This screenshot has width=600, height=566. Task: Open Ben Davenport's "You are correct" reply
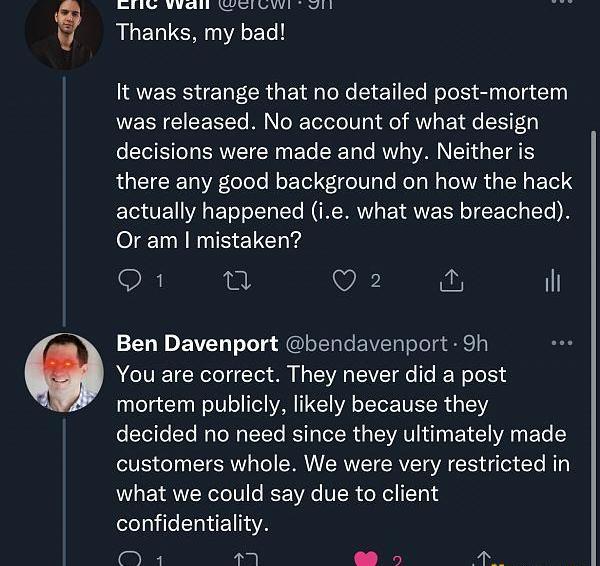coord(340,448)
